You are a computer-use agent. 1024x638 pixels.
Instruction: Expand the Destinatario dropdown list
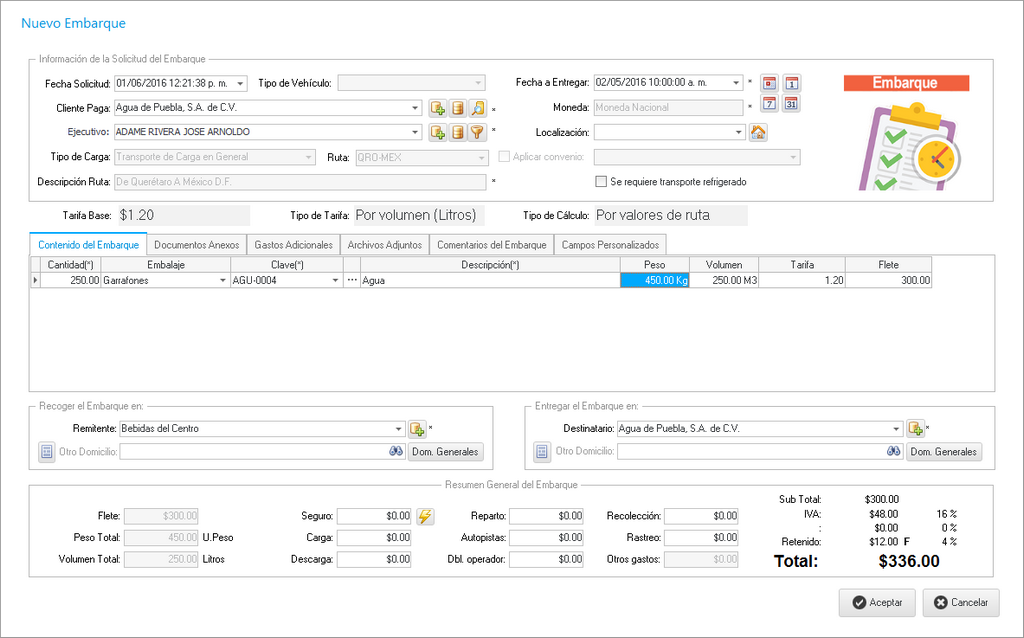(x=896, y=429)
